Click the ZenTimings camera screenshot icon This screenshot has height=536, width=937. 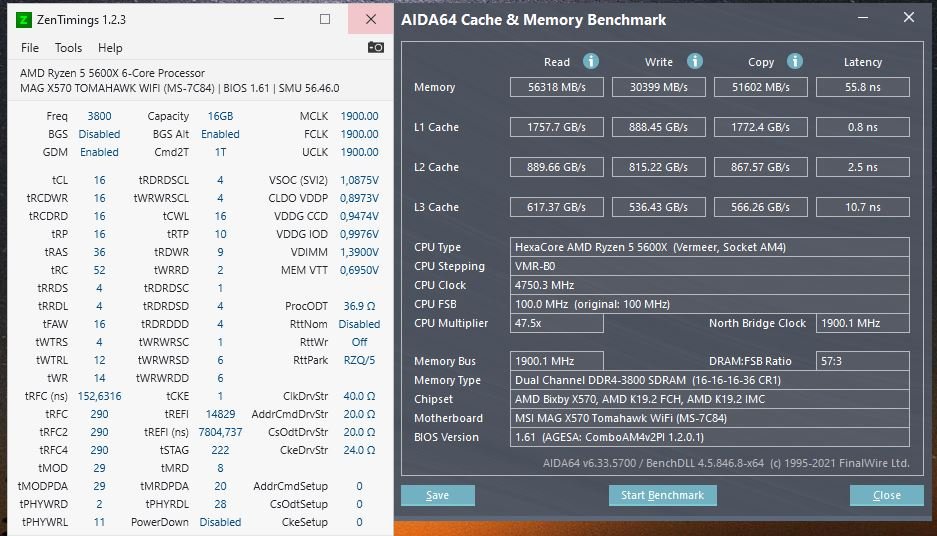pos(375,47)
